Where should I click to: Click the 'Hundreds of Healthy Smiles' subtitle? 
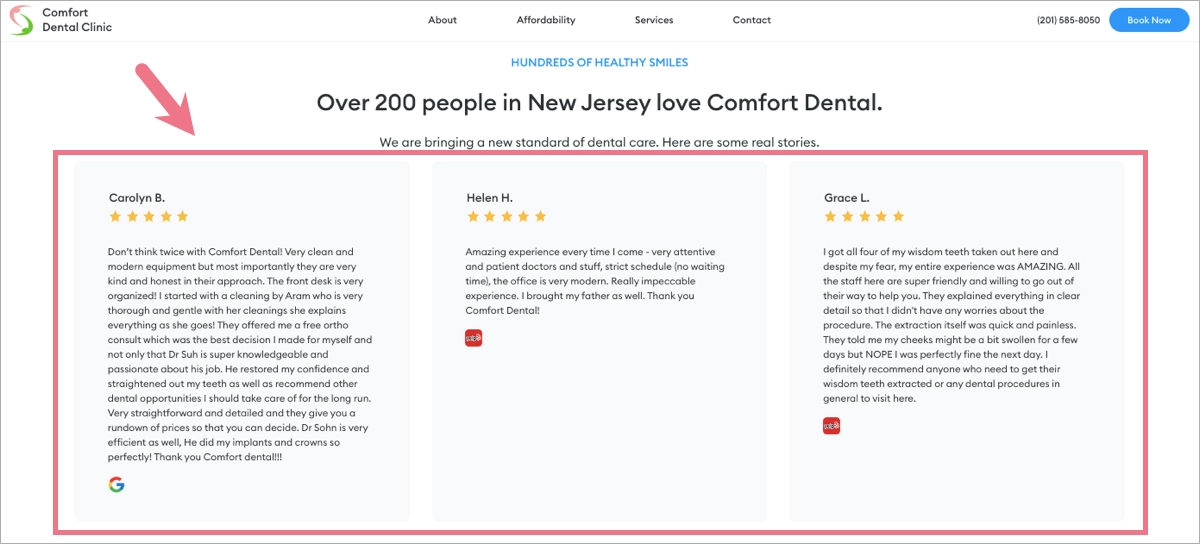599,62
